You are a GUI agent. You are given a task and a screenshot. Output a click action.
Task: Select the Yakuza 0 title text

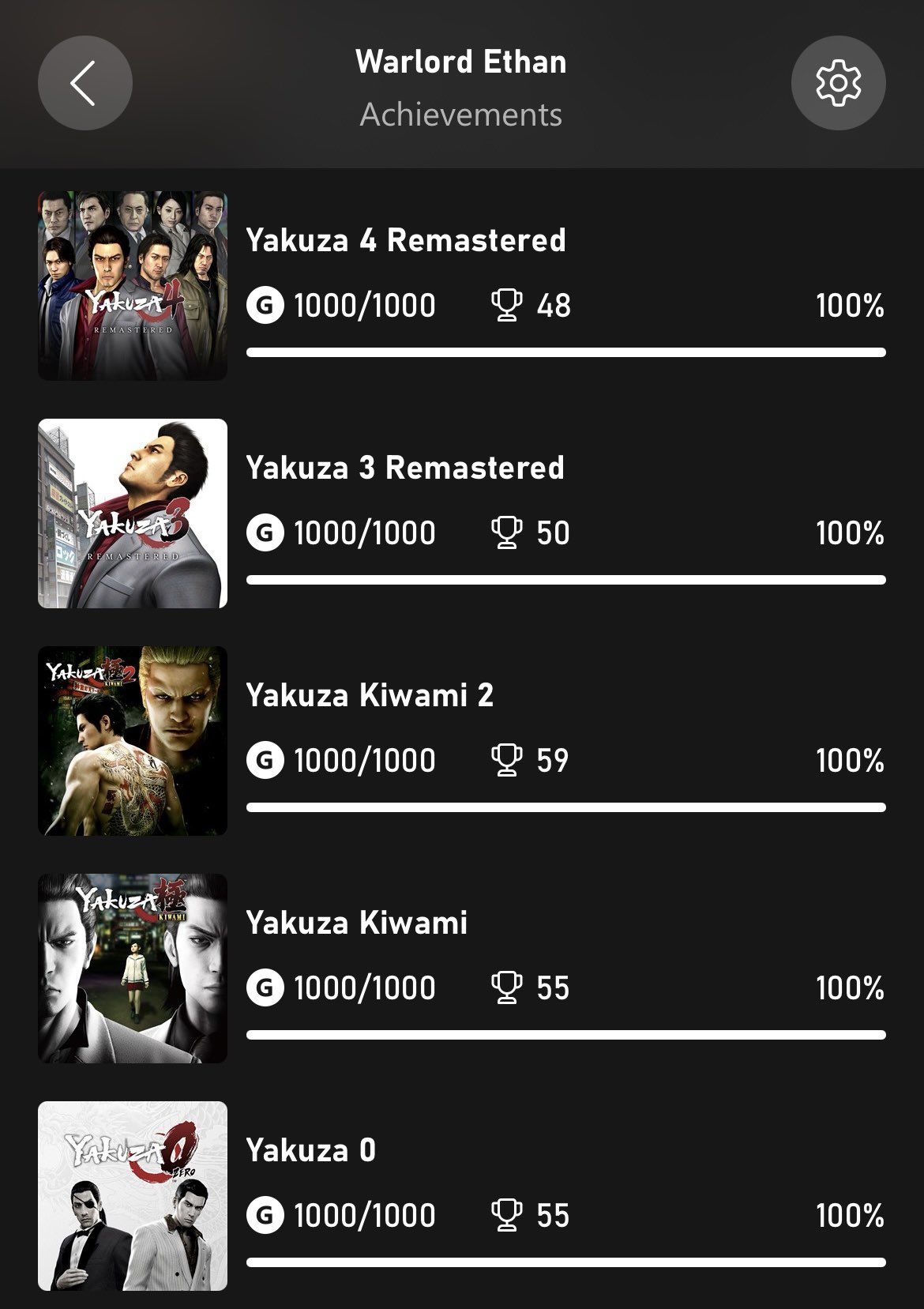[310, 1150]
